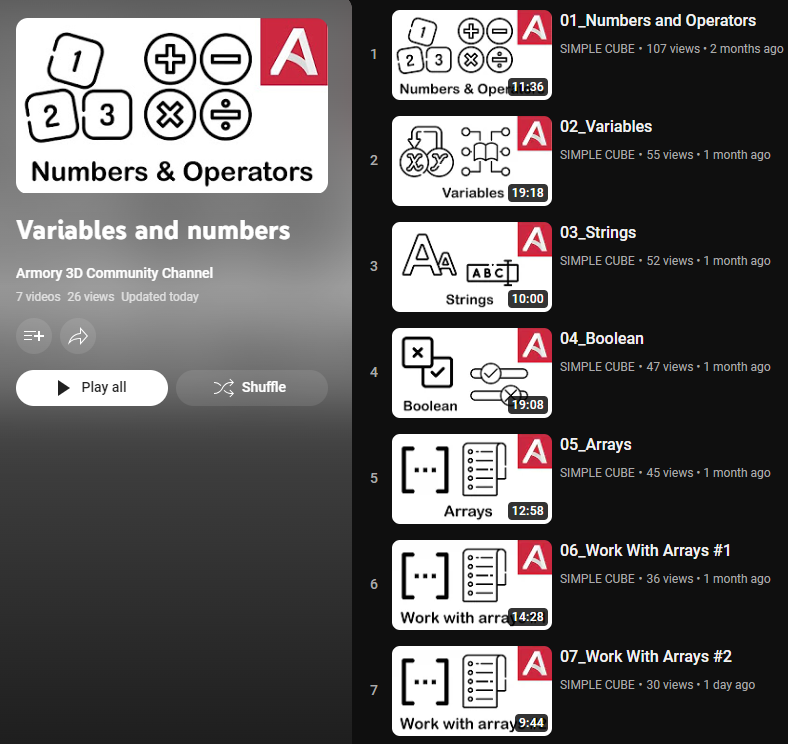Open SIMPLE CUBE channel under 04_Boolean
The image size is (788, 744).
coord(597,367)
